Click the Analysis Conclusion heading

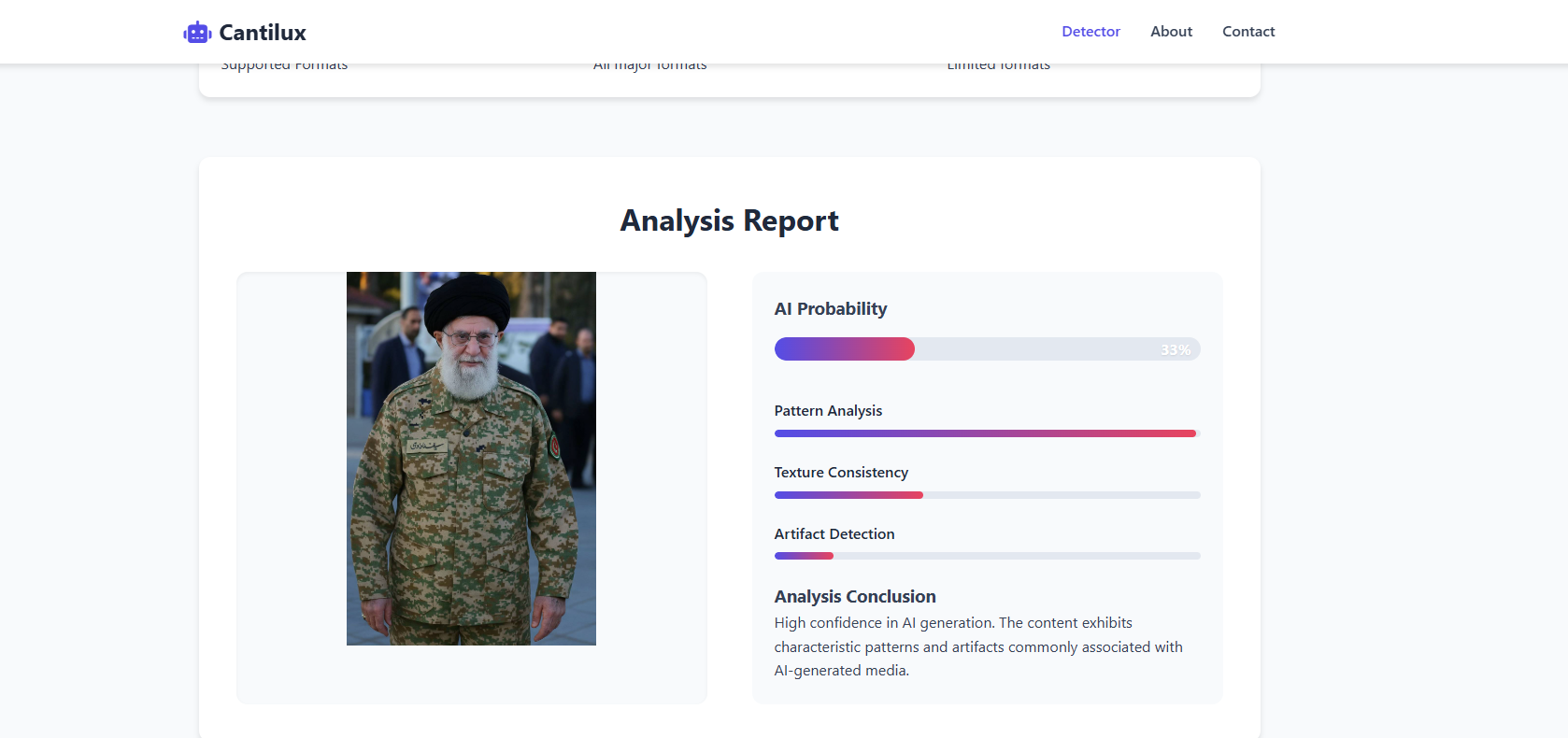pyautogui.click(x=855, y=597)
